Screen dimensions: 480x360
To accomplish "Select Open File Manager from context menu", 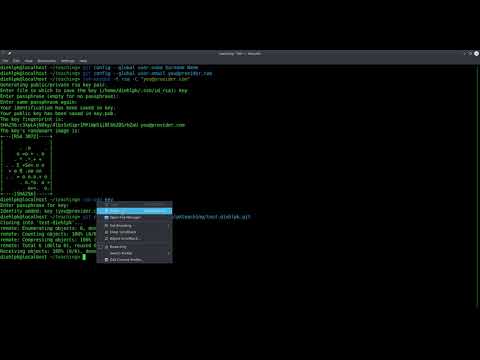I will [135, 218].
